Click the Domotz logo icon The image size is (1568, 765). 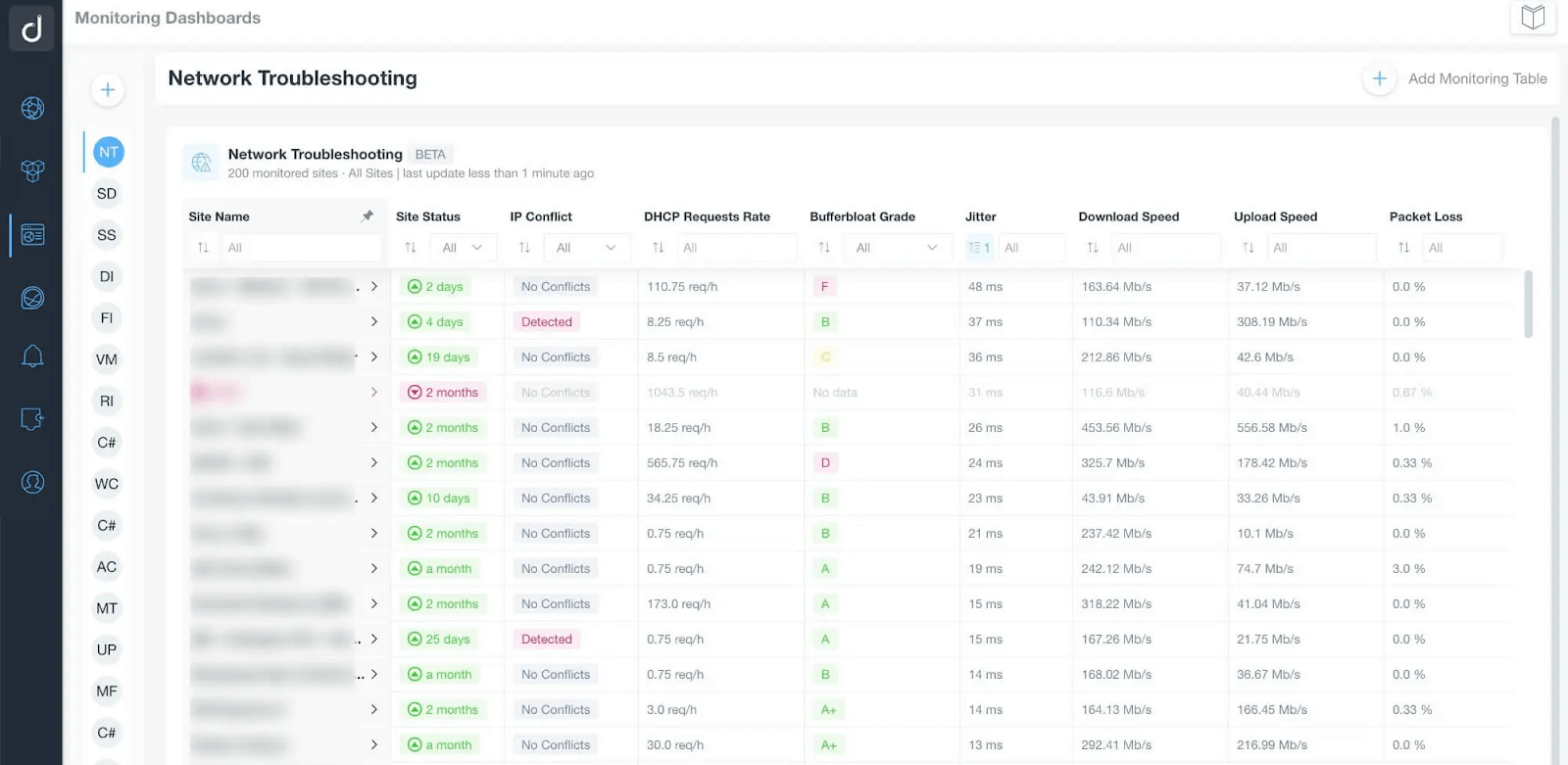tap(31, 28)
